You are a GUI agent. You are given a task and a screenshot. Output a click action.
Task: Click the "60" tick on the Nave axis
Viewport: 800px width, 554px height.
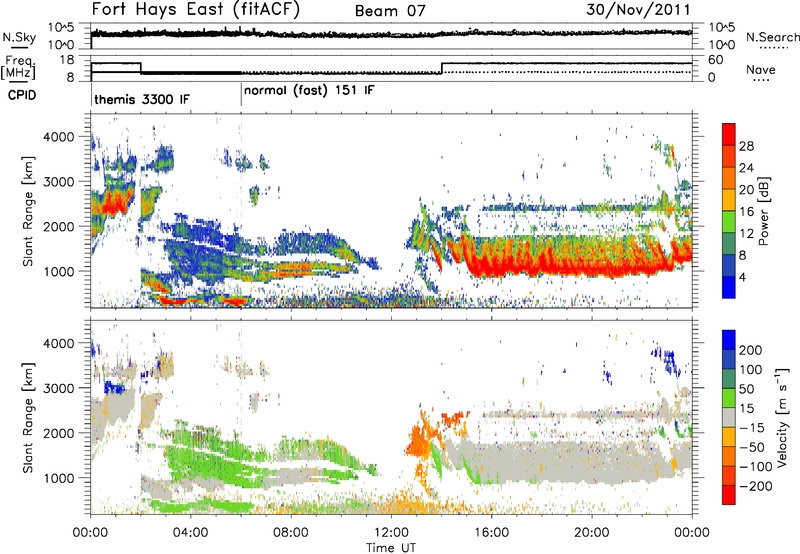[x=716, y=60]
